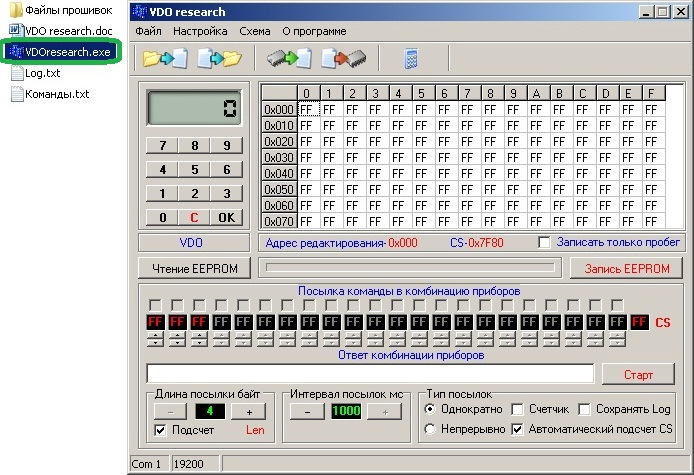Click Запись EEPROM button
694x475 pixels.
(x=627, y=268)
